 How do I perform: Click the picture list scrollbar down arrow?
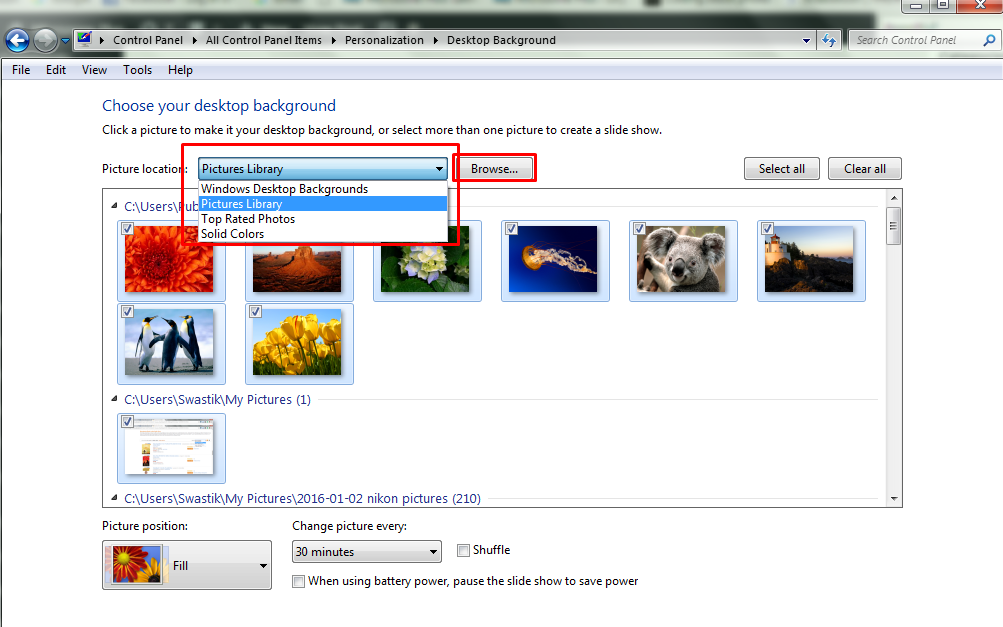pyautogui.click(x=894, y=498)
